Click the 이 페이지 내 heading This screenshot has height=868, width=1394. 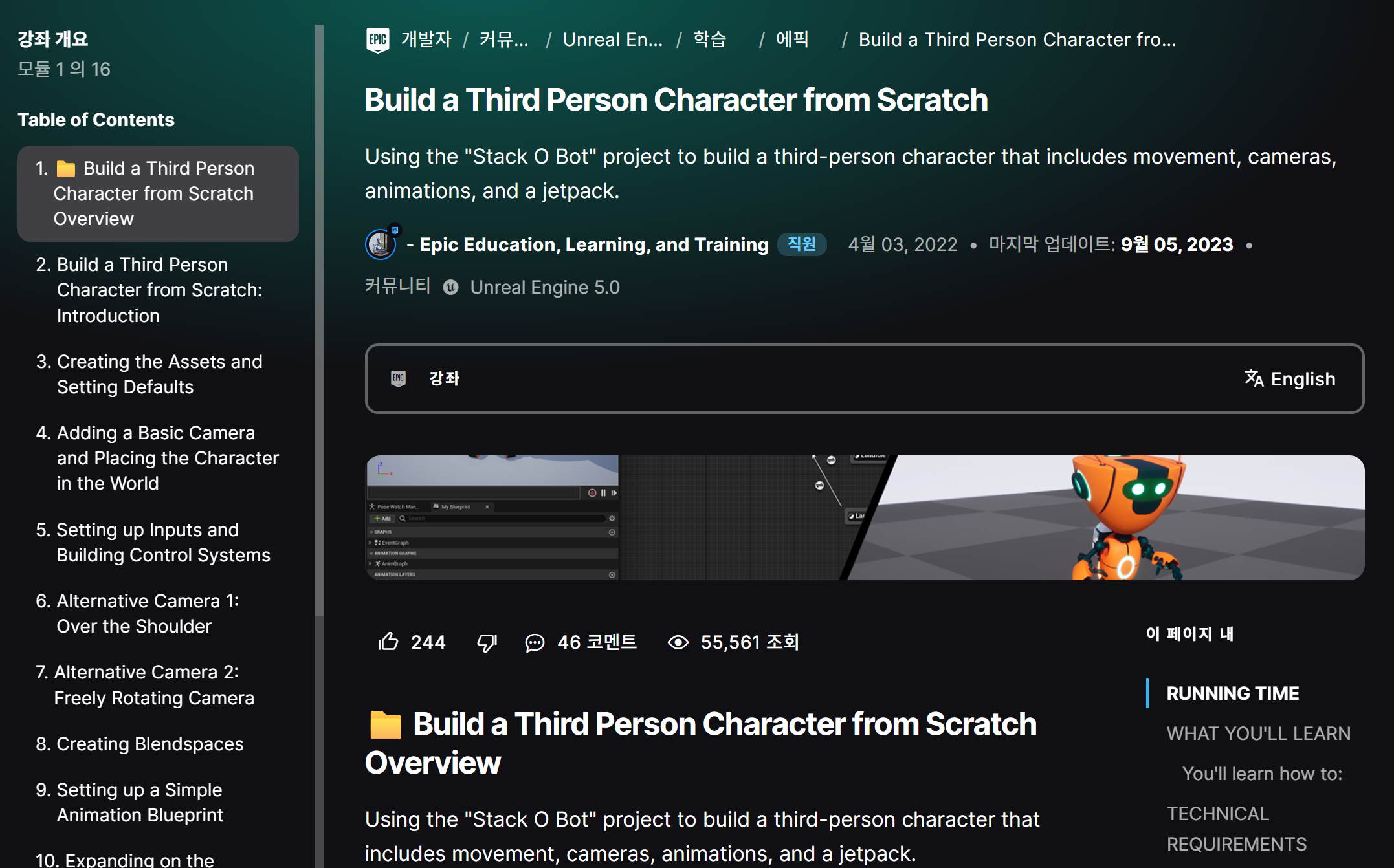[x=1190, y=633]
